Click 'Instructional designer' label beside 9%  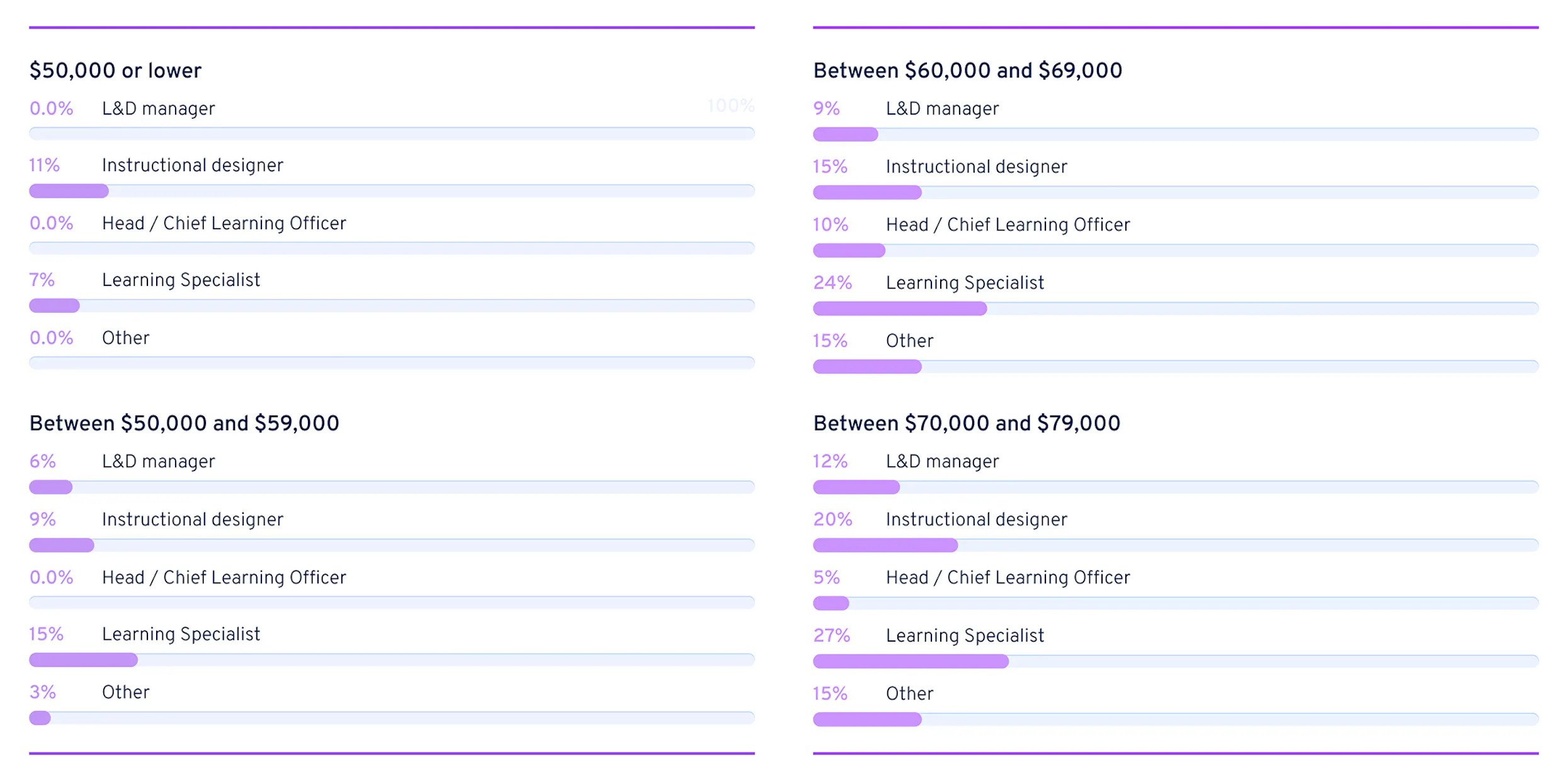click(192, 520)
